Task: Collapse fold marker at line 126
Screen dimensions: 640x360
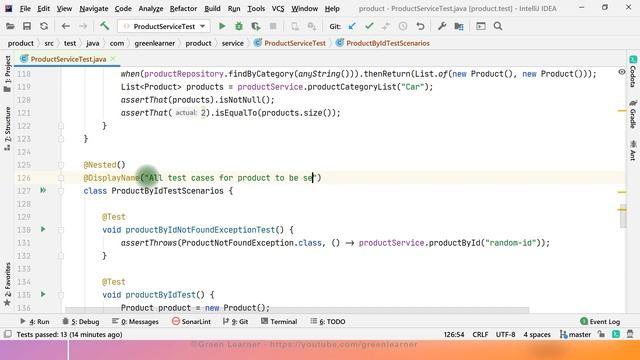Action: click(61, 178)
